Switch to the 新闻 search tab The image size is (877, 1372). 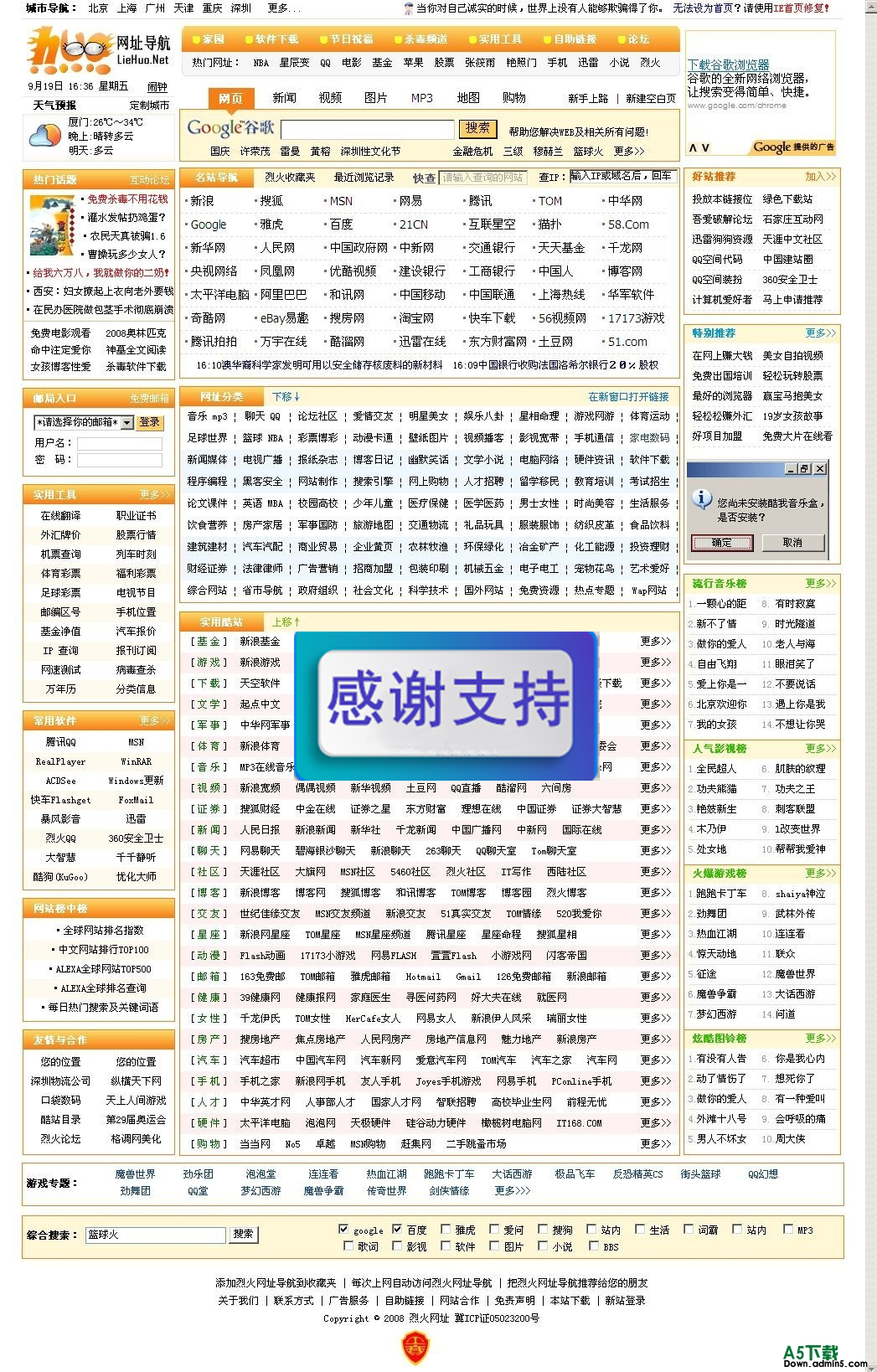(284, 98)
